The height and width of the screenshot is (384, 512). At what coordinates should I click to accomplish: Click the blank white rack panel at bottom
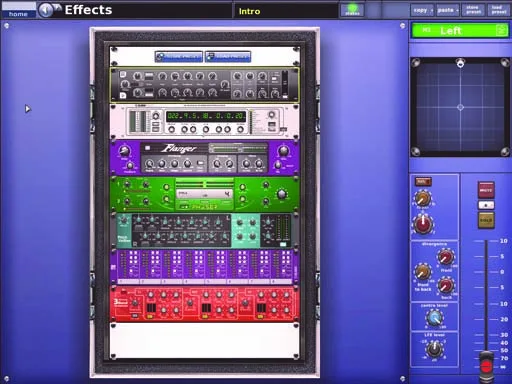pos(204,341)
